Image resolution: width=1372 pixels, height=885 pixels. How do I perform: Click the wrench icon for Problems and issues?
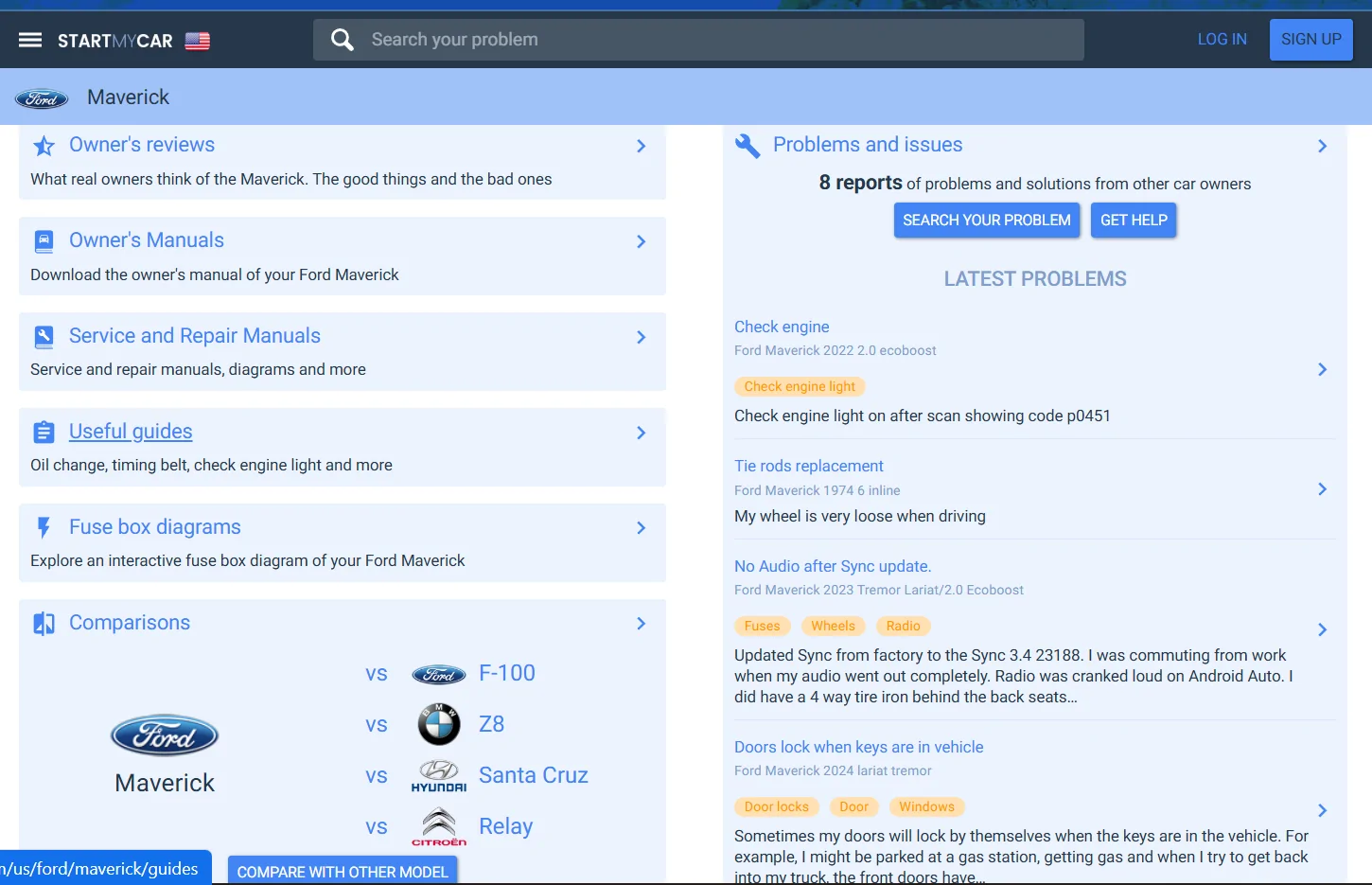[x=748, y=146]
